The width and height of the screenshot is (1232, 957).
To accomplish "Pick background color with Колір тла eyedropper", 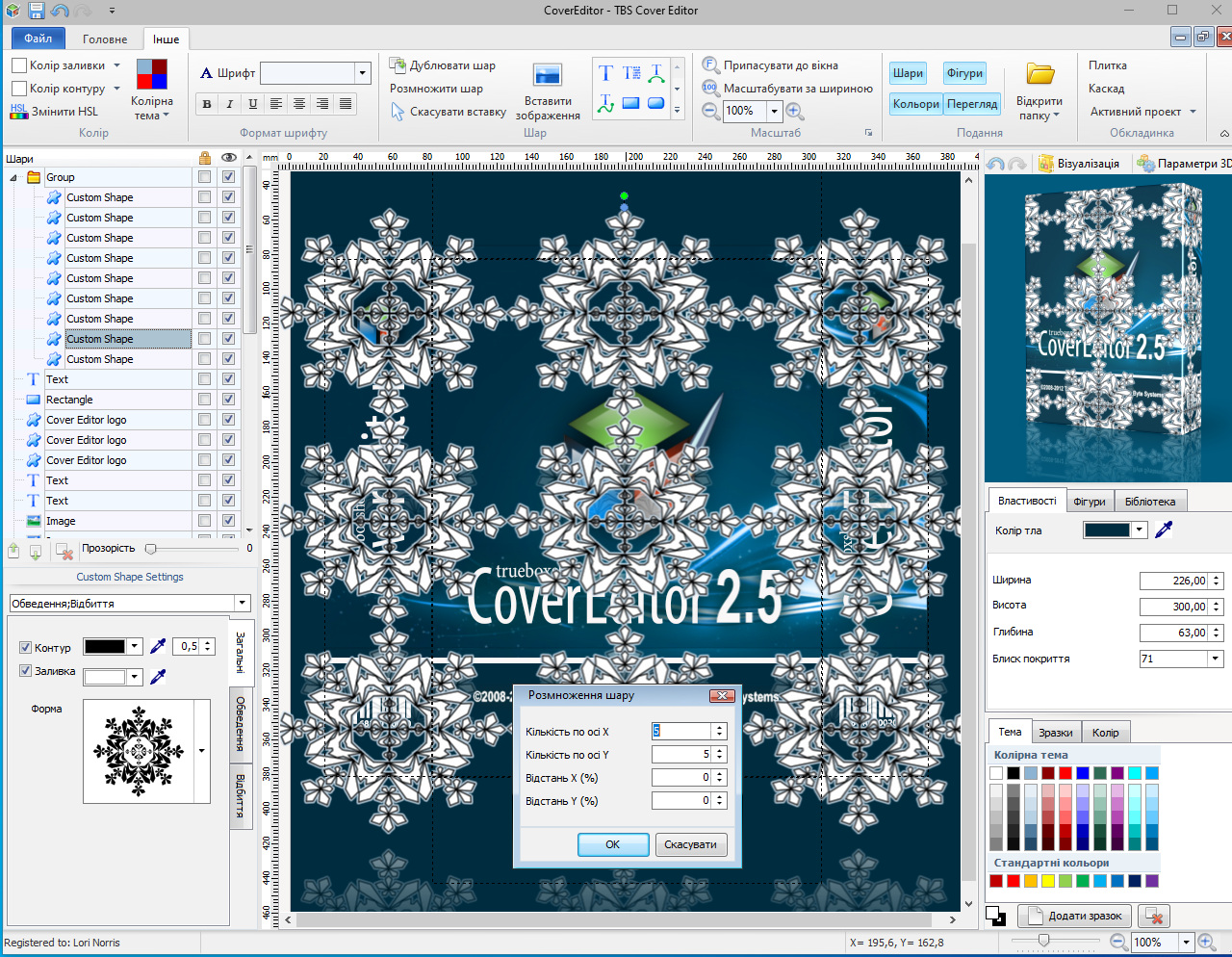I will click(x=1165, y=530).
